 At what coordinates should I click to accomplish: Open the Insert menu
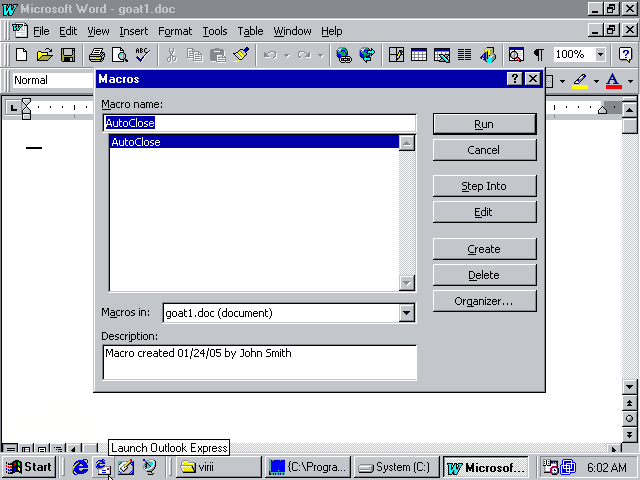[133, 31]
